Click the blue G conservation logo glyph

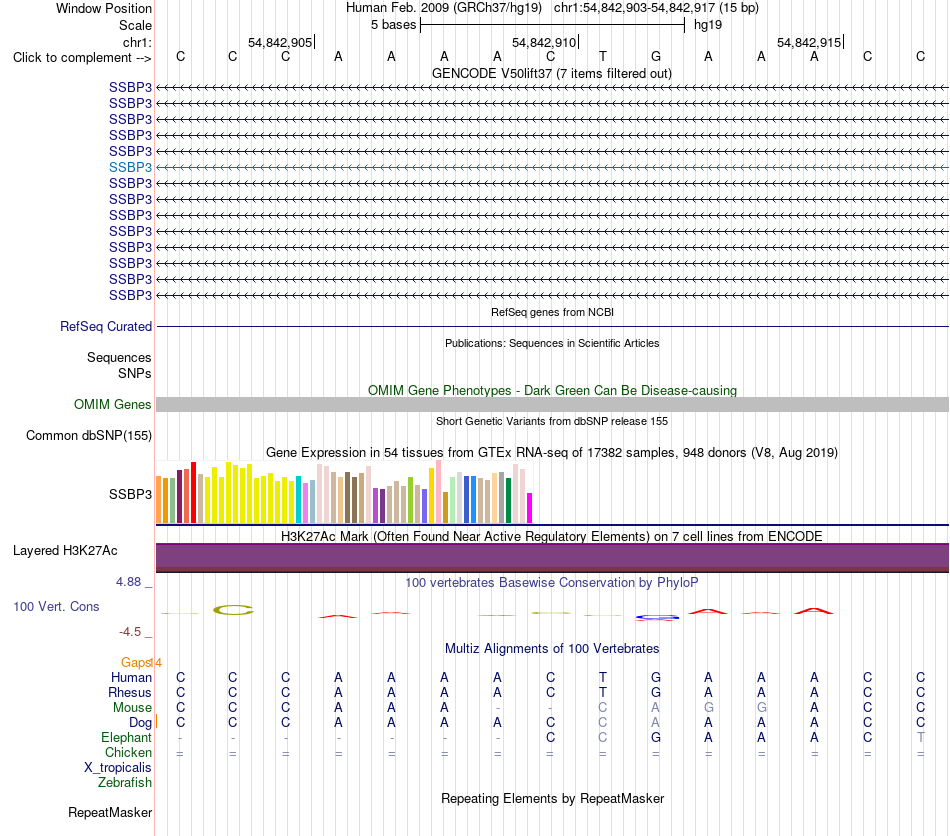[657, 617]
